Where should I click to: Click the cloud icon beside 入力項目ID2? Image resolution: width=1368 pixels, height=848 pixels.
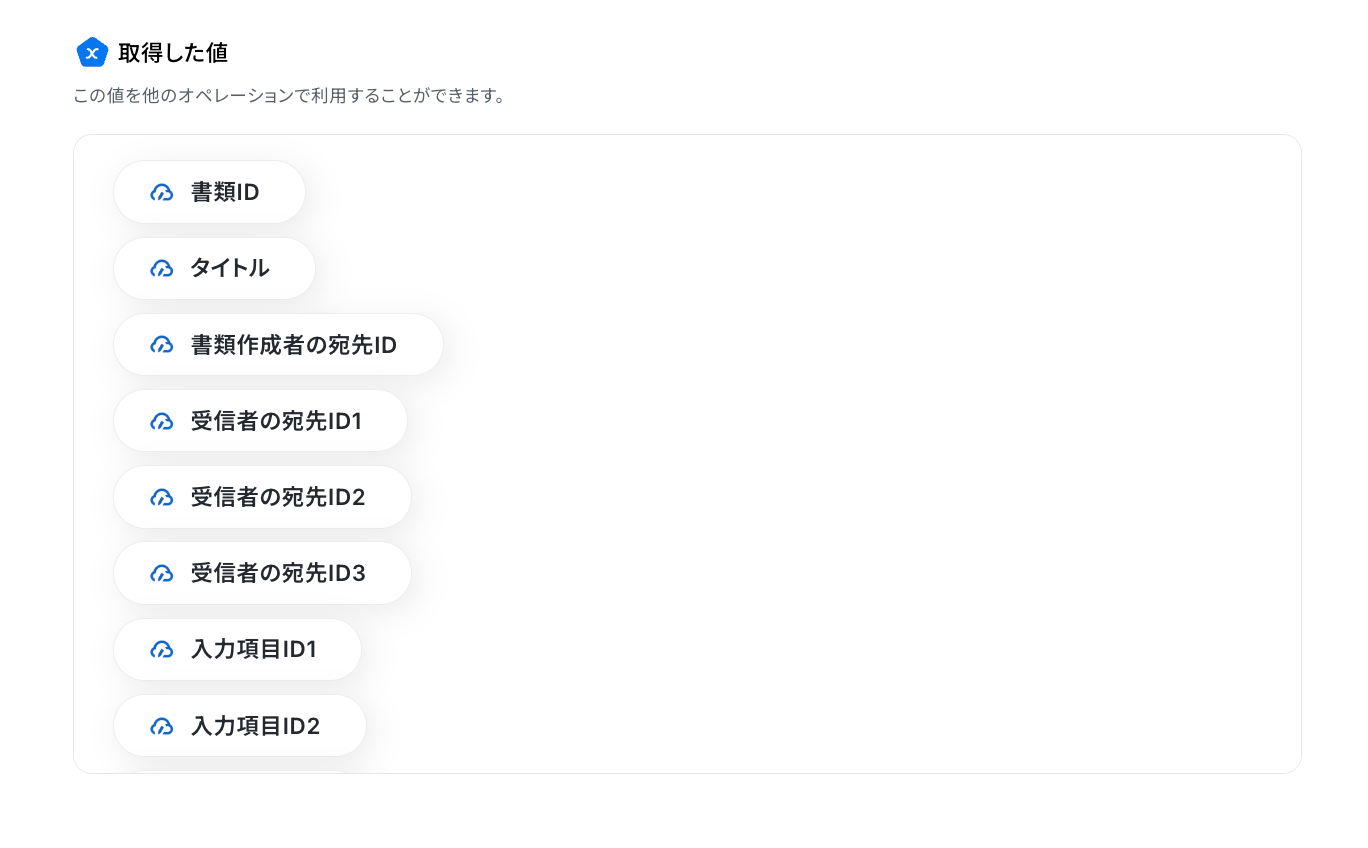pyautogui.click(x=162, y=726)
